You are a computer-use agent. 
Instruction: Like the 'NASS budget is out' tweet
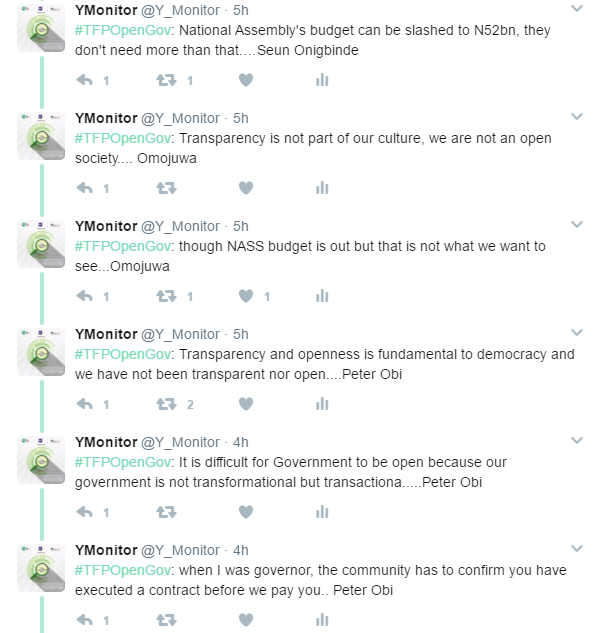pos(246,296)
